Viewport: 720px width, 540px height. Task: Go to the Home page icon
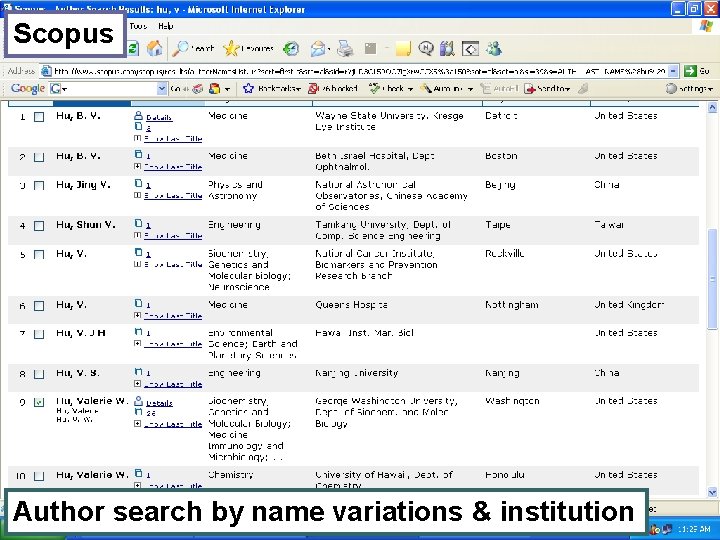[154, 48]
